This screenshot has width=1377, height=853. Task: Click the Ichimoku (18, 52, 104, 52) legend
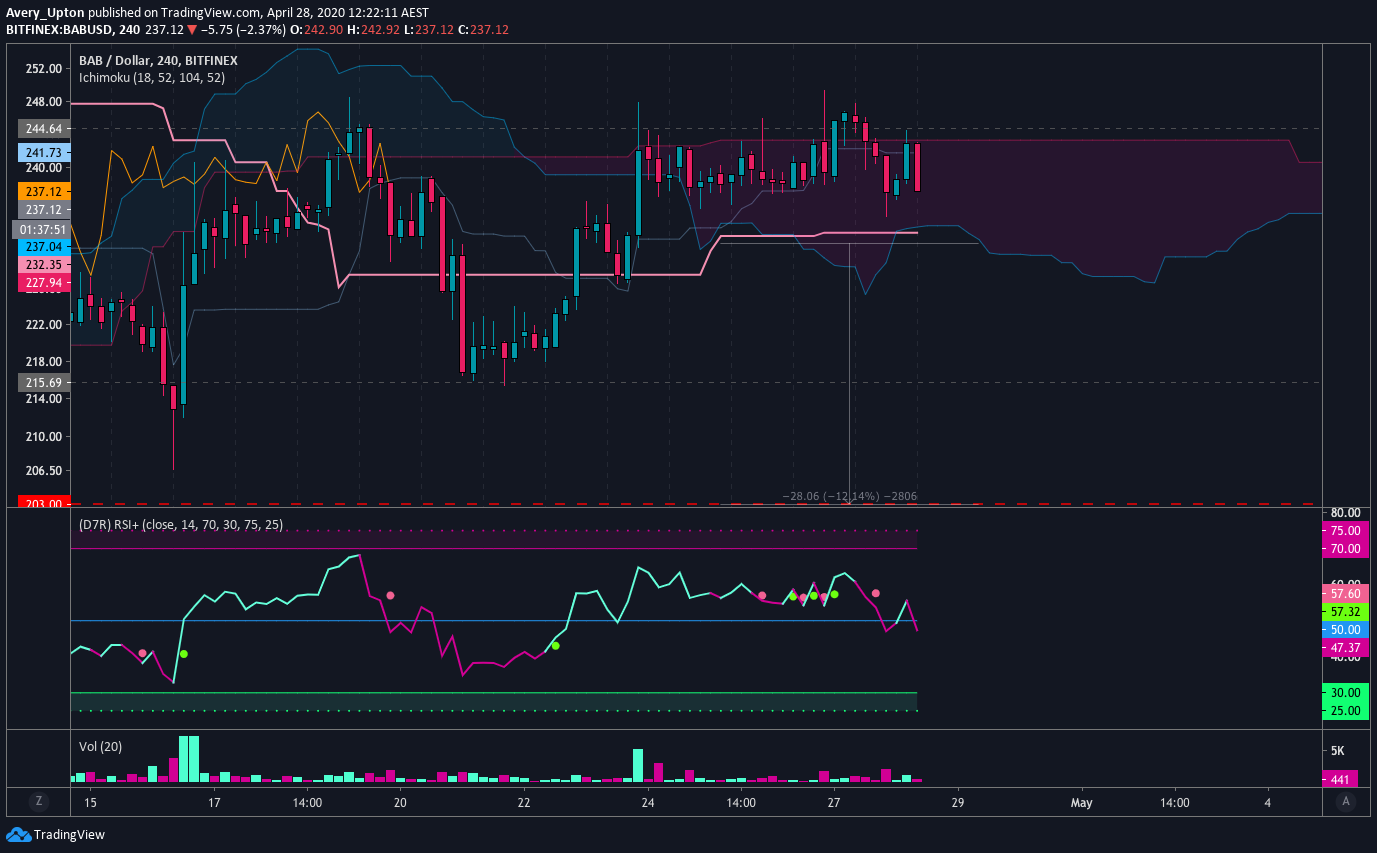pos(154,79)
